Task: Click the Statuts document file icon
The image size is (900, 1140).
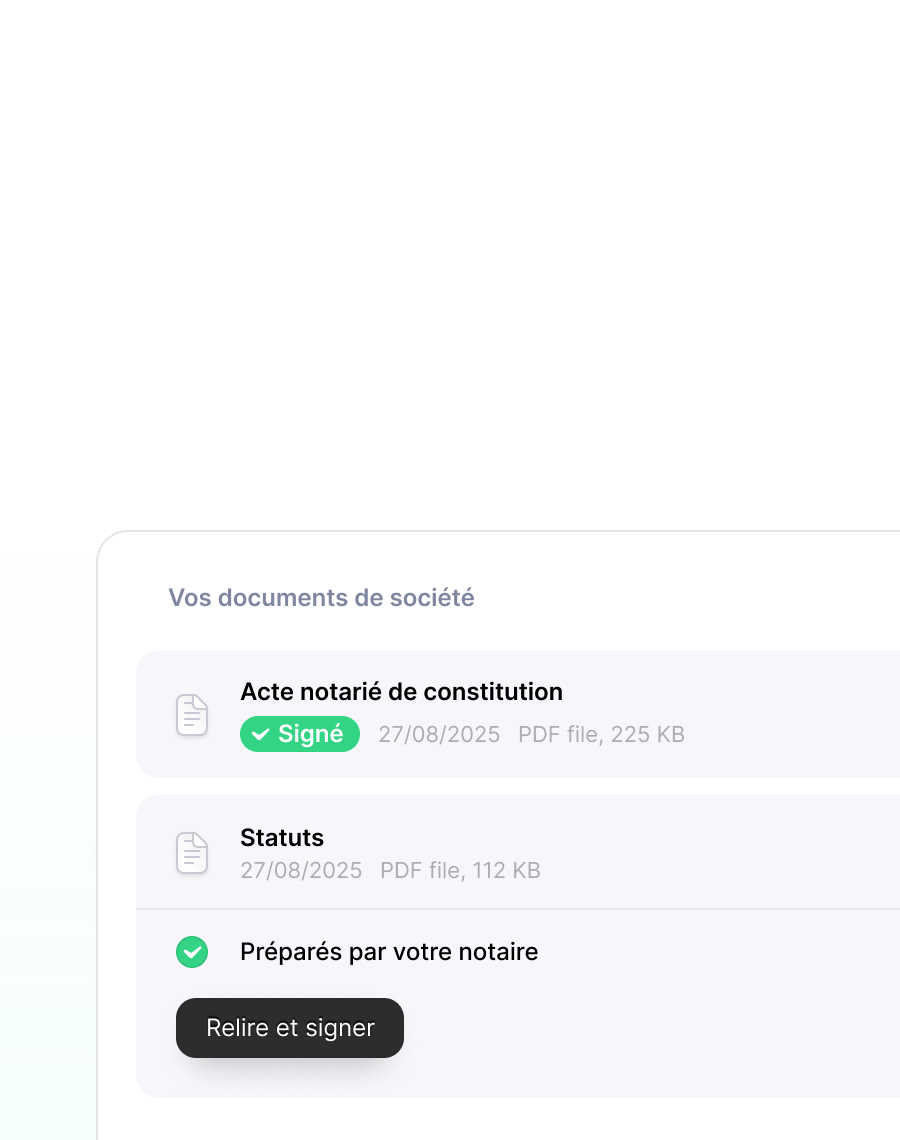Action: pyautogui.click(x=192, y=853)
